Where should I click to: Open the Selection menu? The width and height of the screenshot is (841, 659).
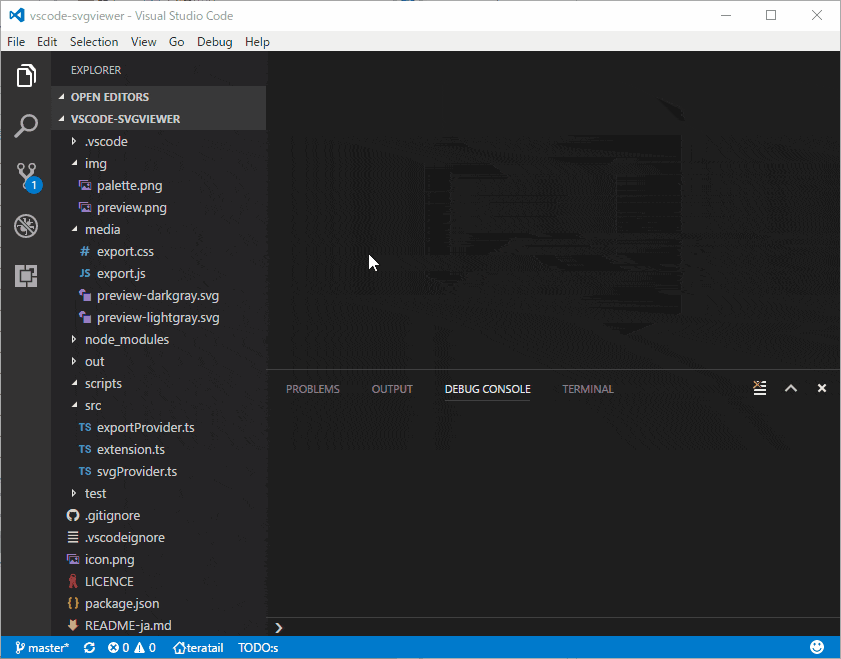click(94, 42)
